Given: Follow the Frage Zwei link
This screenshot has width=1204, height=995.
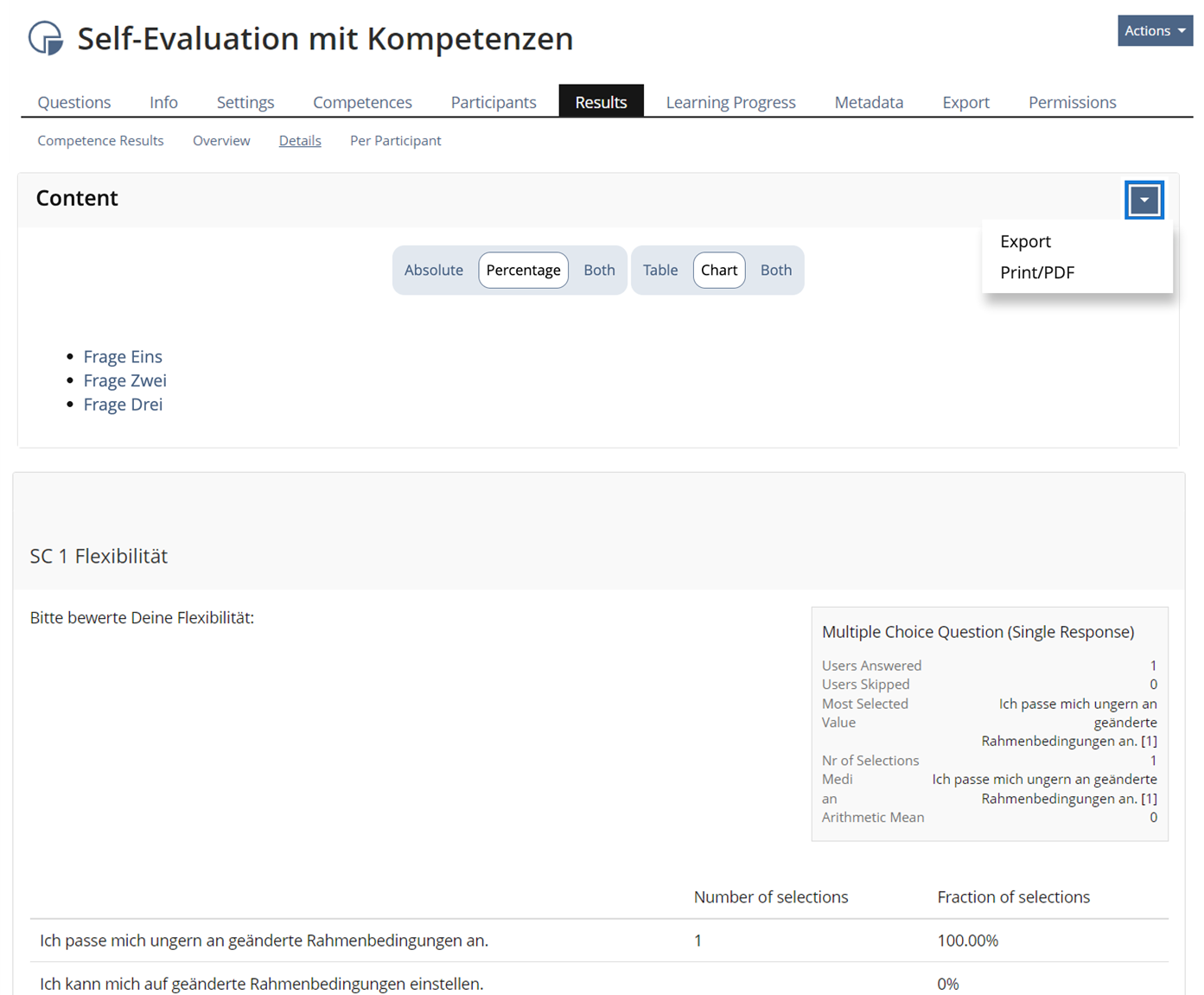Looking at the screenshot, I should point(124,380).
